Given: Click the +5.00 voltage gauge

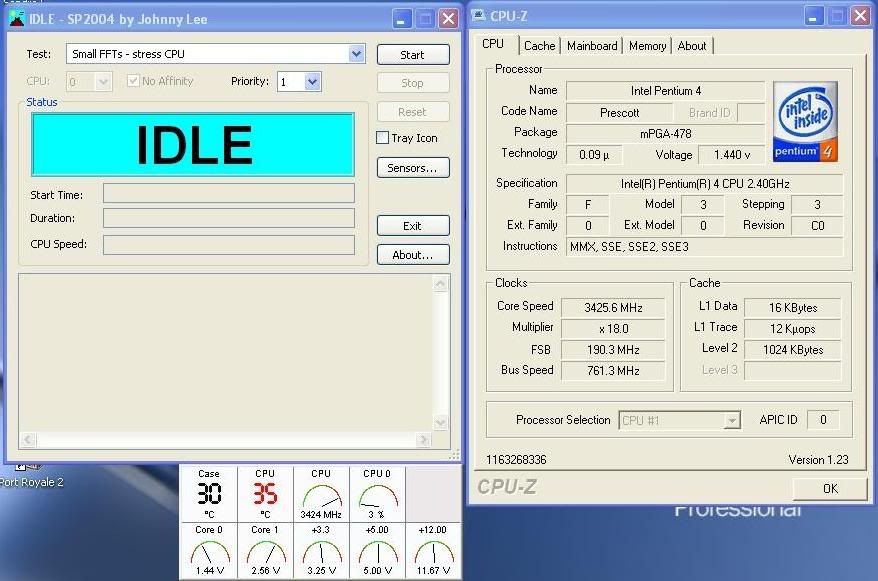Looking at the screenshot, I should (x=377, y=551).
